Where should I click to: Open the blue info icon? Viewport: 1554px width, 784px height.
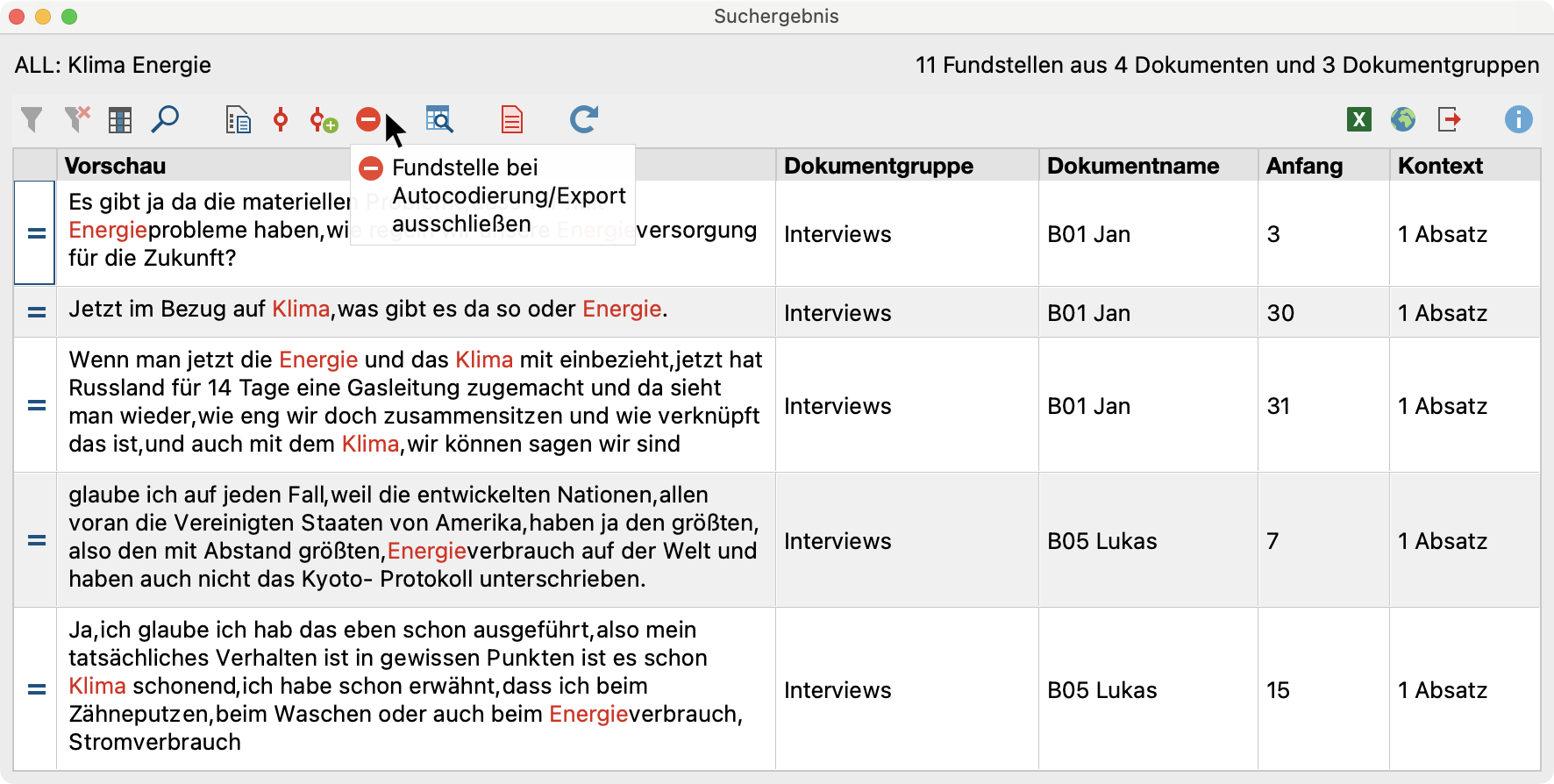1519,119
